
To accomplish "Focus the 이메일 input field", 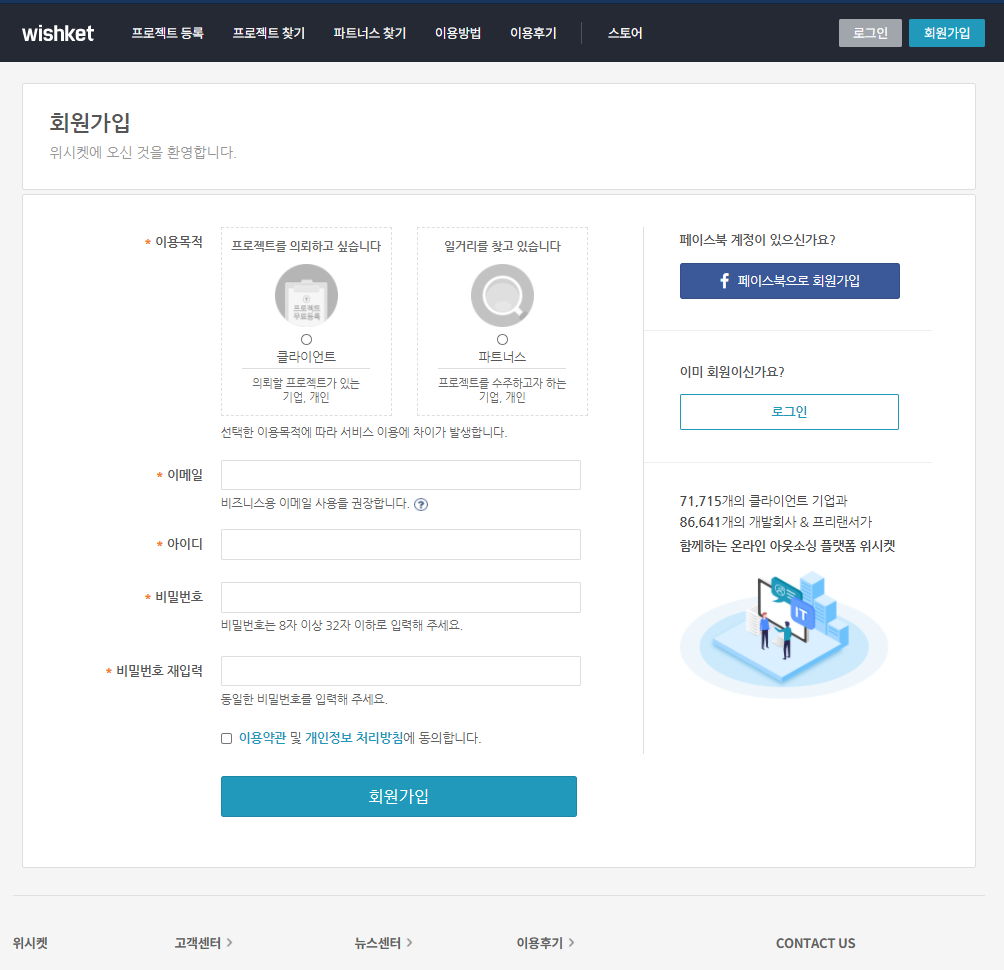I will tap(401, 475).
